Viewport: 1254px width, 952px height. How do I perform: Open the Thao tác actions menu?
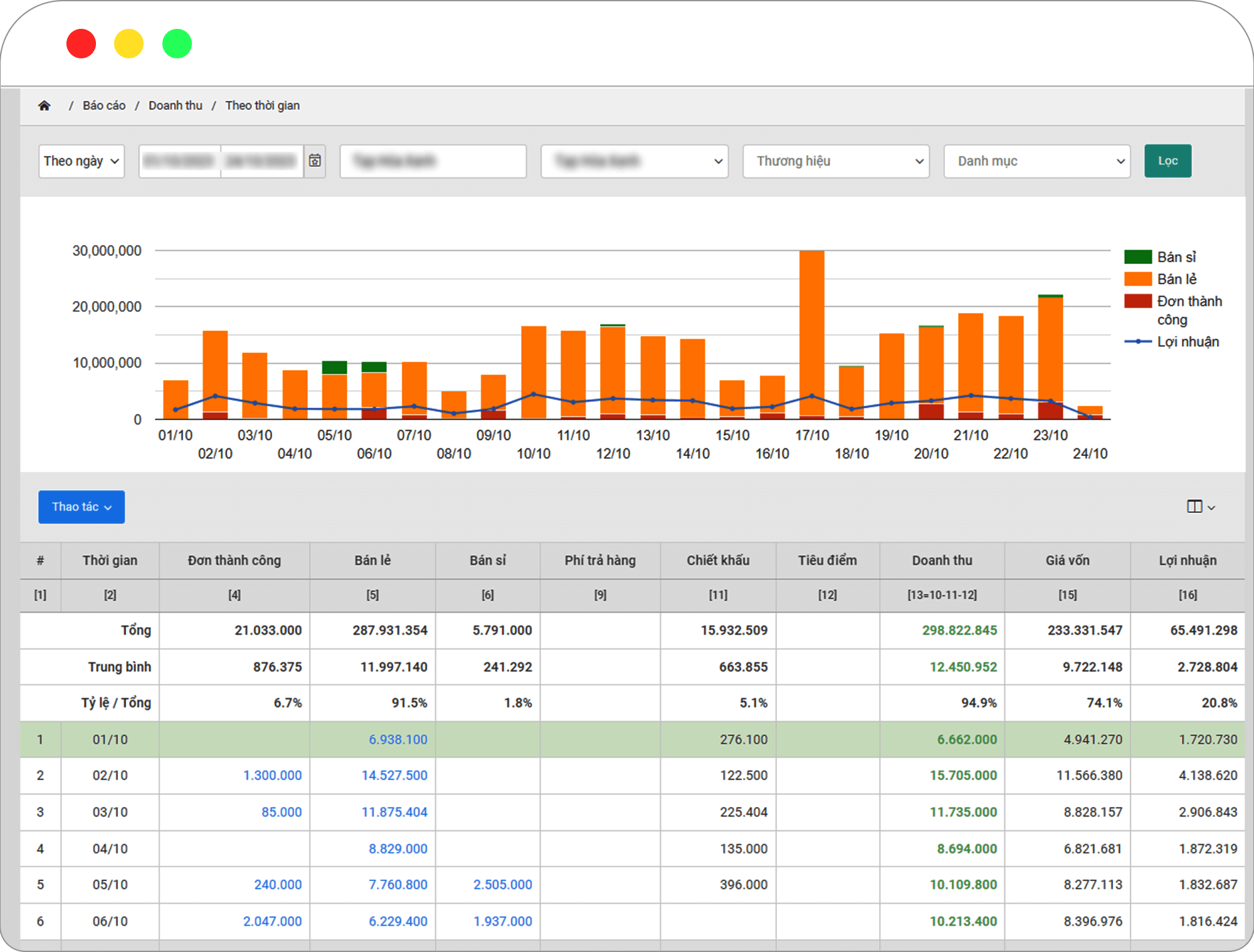click(x=82, y=507)
